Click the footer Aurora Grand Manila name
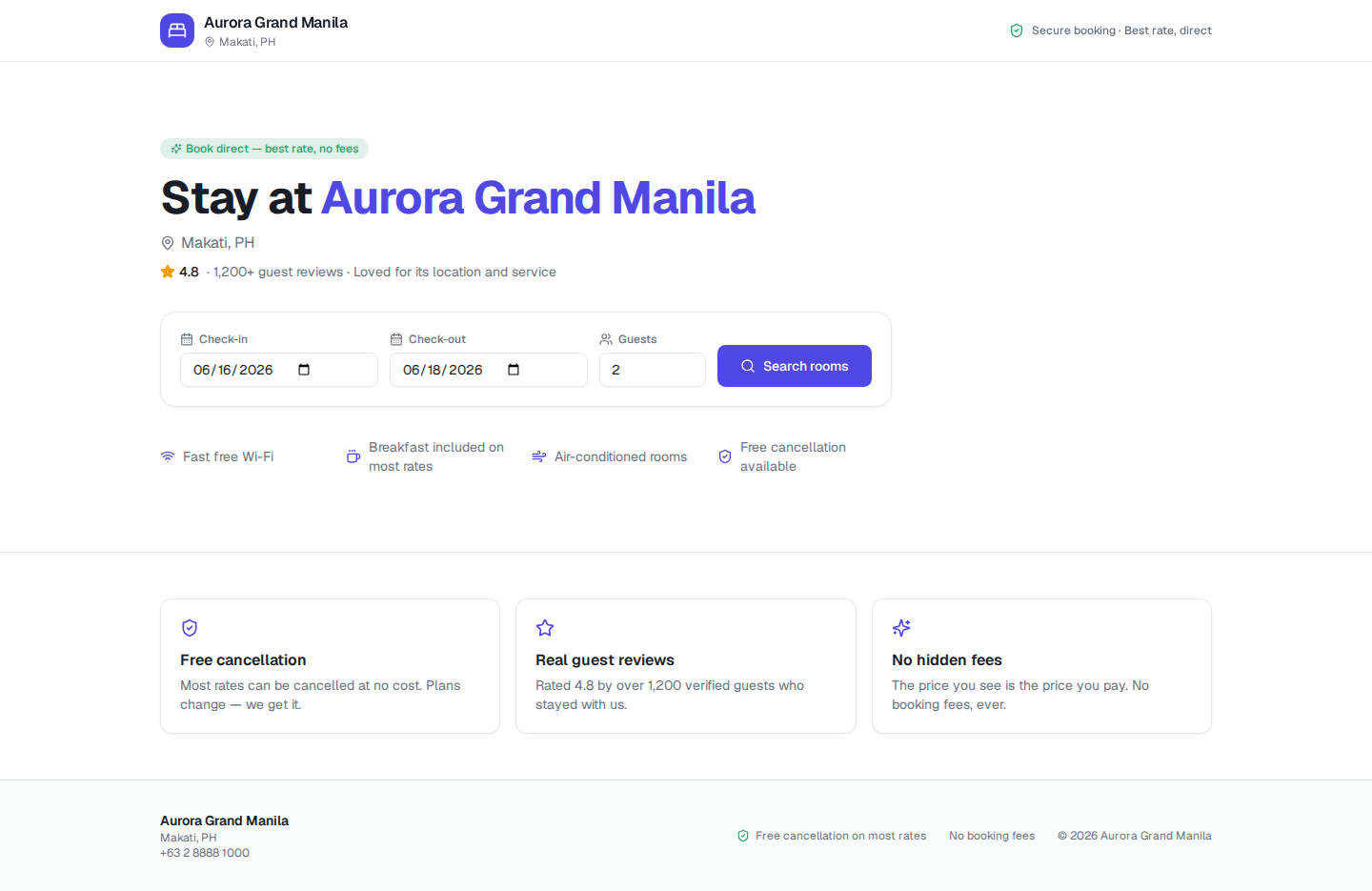This screenshot has height=891, width=1372. click(x=225, y=820)
